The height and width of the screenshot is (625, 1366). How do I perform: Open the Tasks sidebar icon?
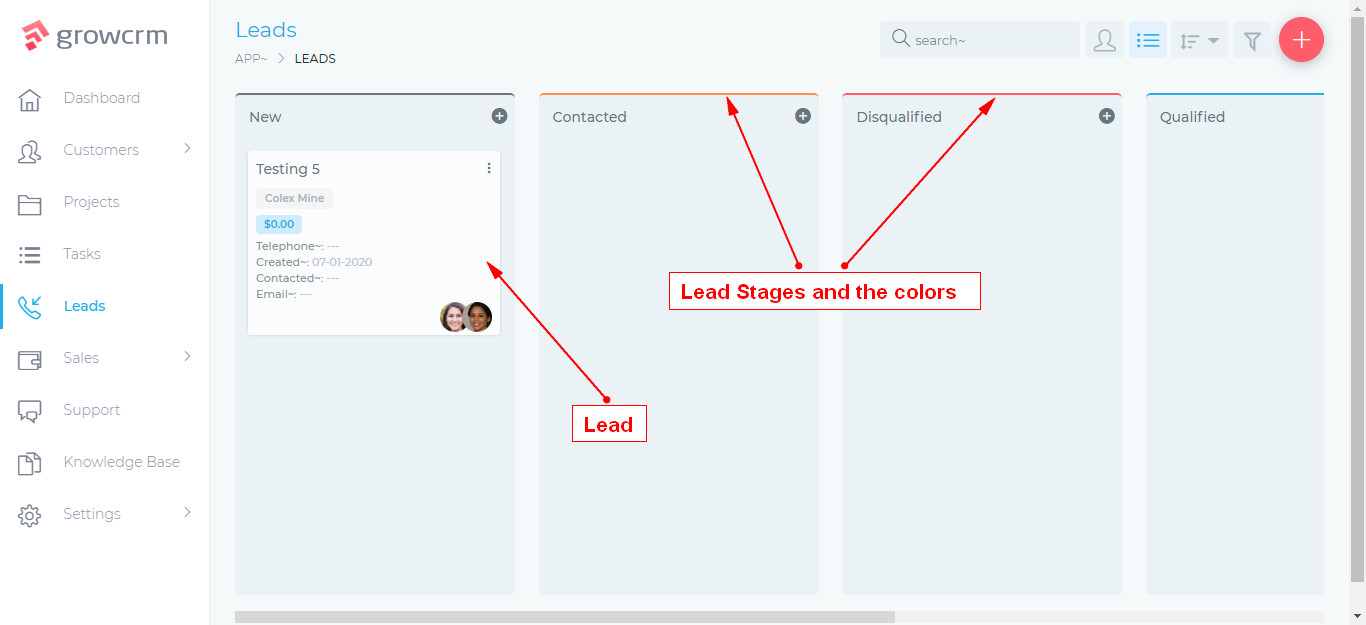[x=29, y=253]
